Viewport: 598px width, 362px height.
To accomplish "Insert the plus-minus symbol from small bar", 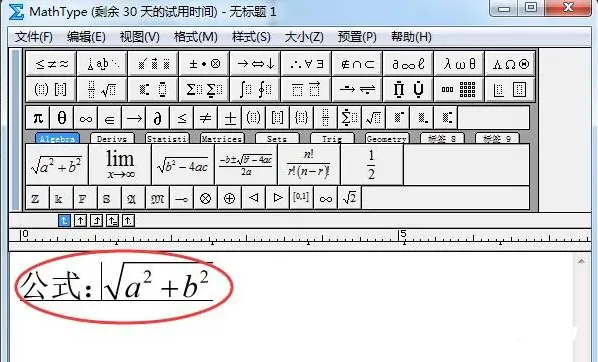I will point(230,118).
